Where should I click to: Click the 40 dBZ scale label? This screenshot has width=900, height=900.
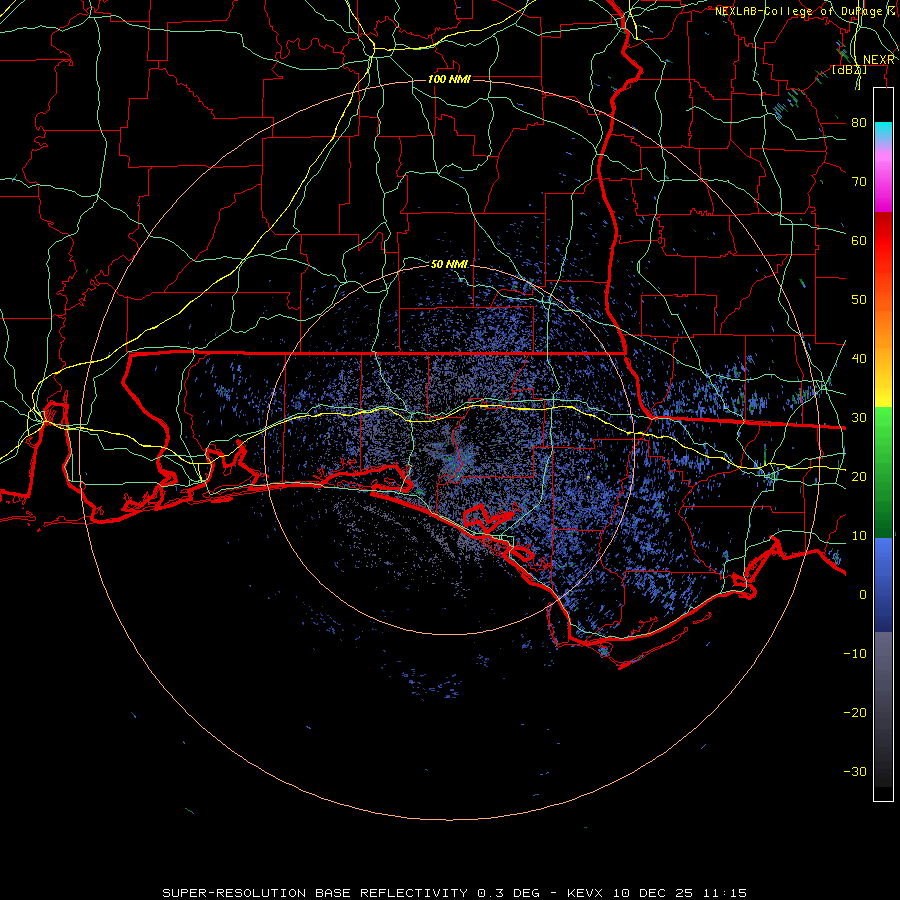[x=859, y=359]
